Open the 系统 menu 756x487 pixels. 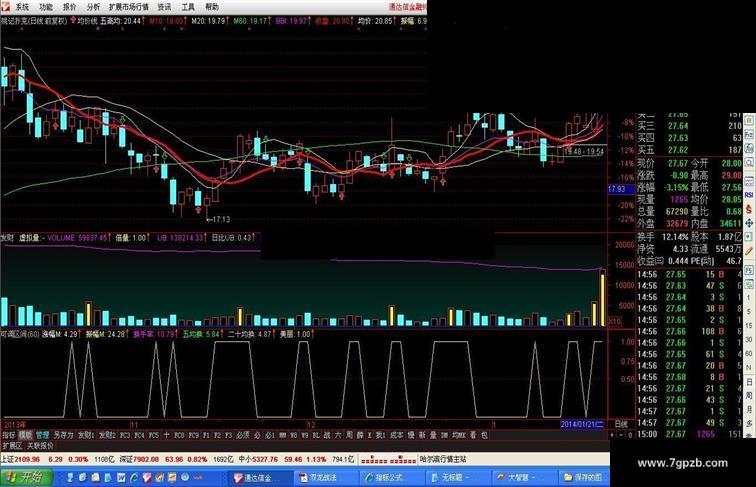(22, 7)
